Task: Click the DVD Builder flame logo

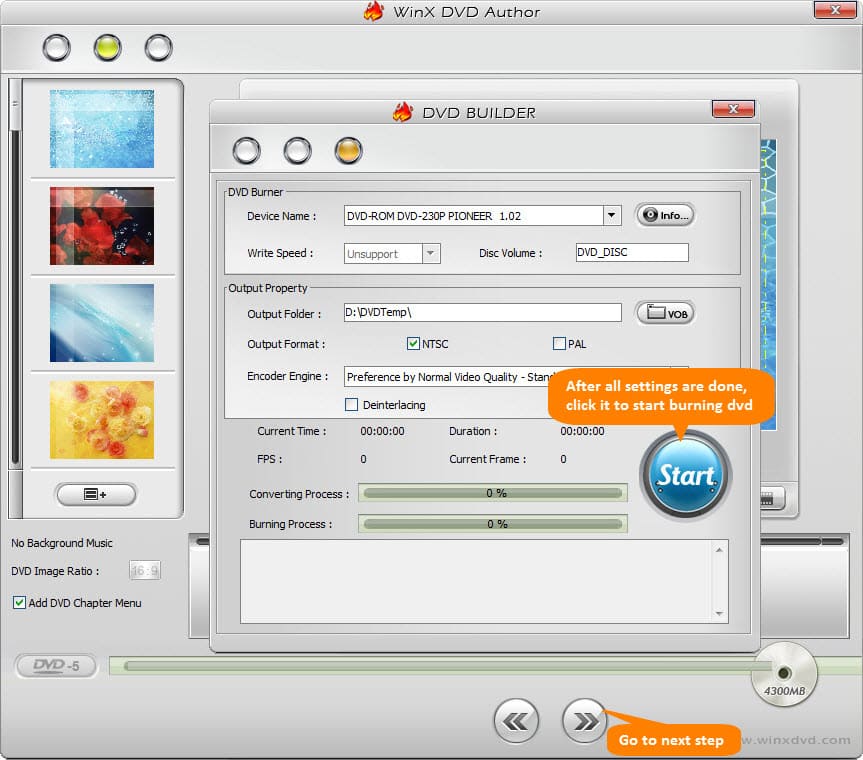Action: [403, 112]
